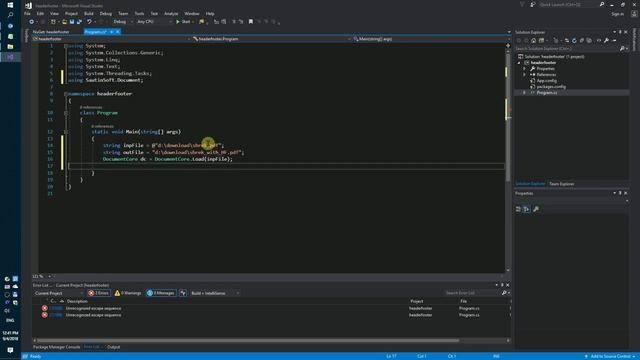The image size is (640, 360).
Task: Click the Visual Studio taskbar icon
Action: click(10, 57)
